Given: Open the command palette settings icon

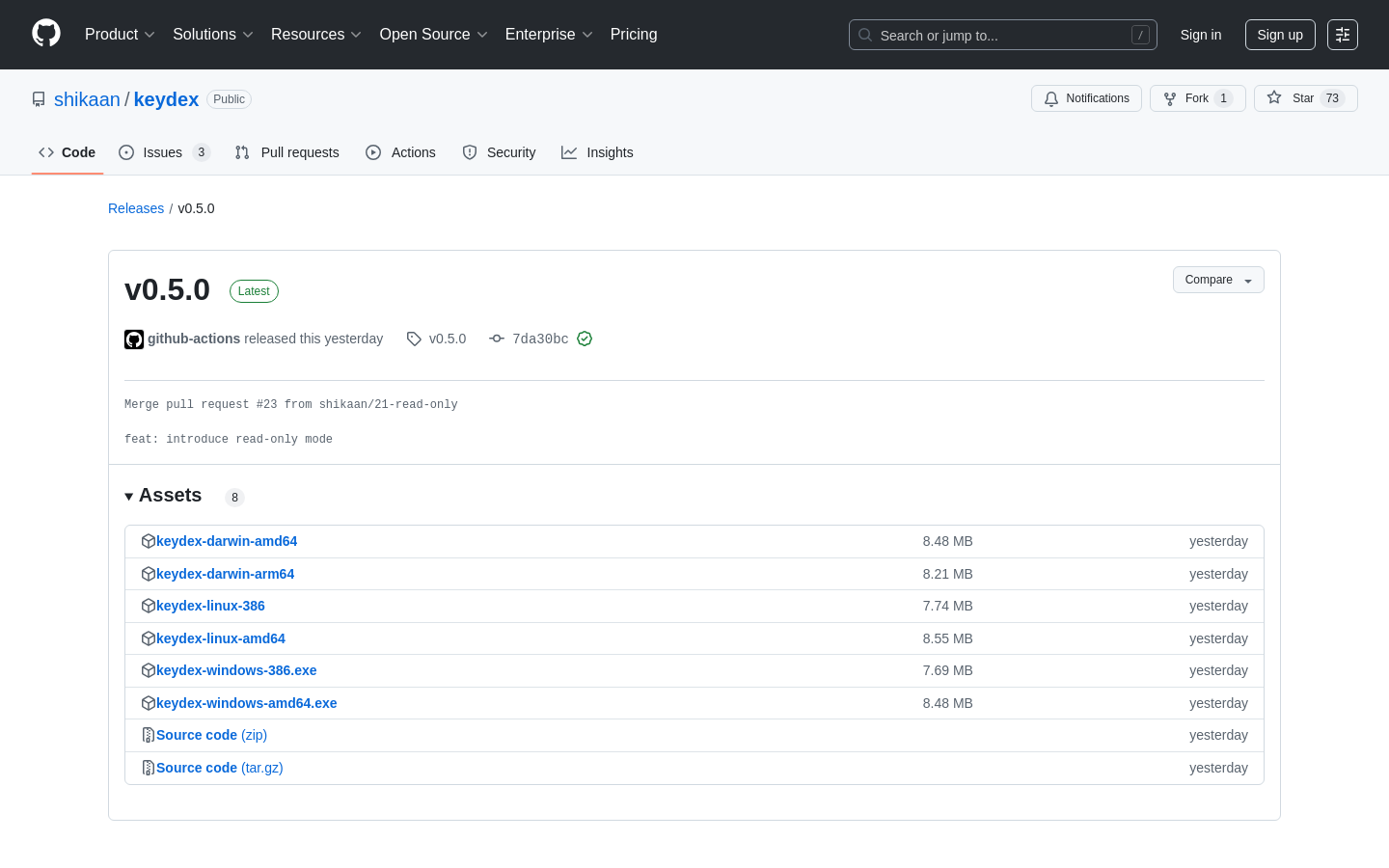Looking at the screenshot, I should tap(1343, 35).
